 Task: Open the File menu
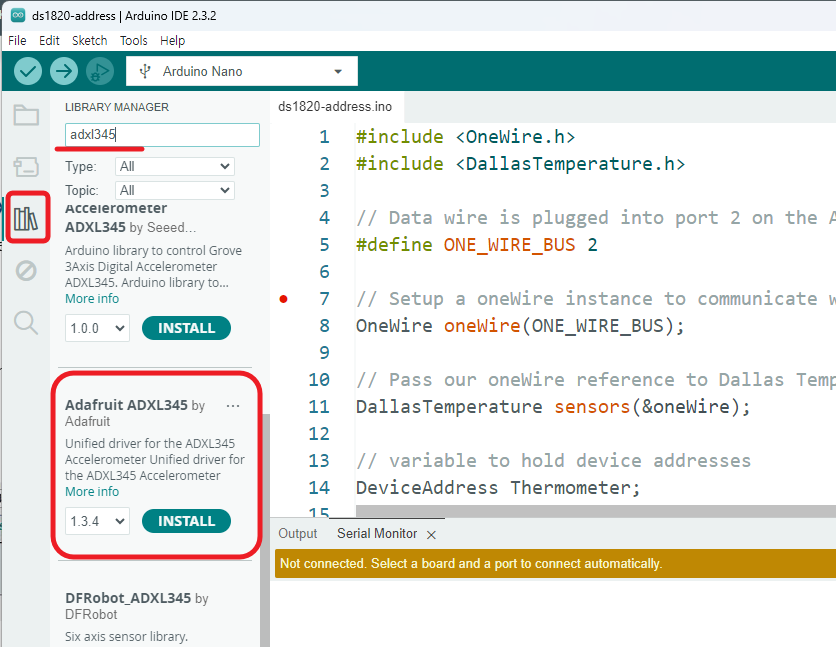pyautogui.click(x=17, y=41)
